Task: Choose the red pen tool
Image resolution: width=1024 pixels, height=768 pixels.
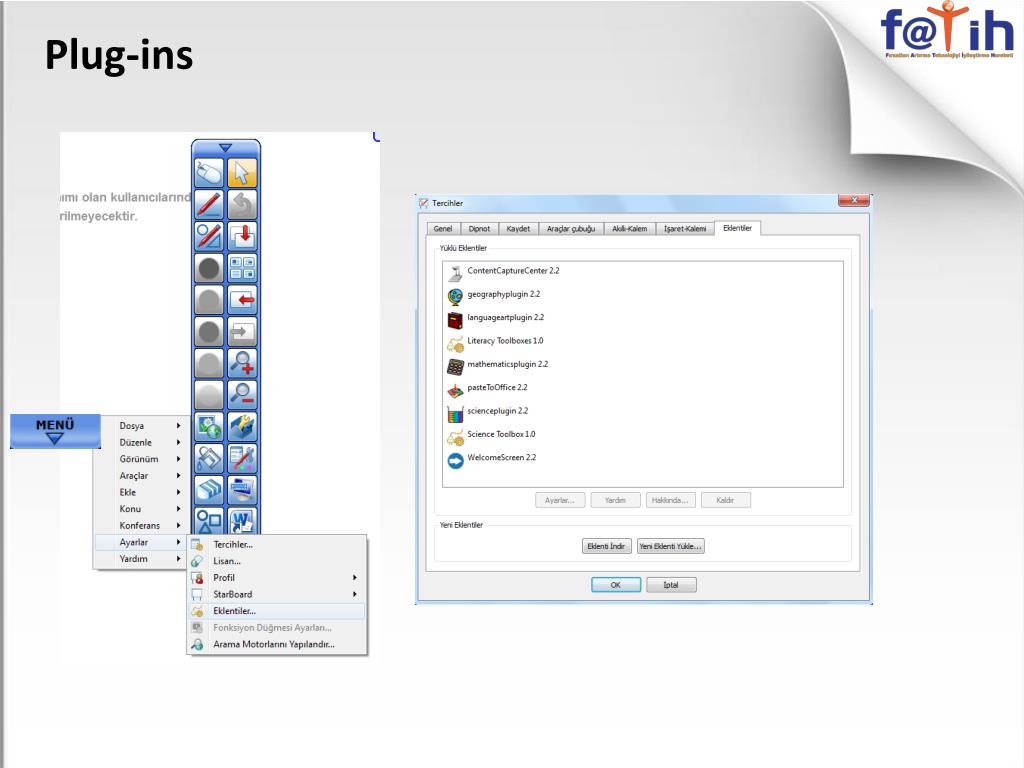Action: (209, 206)
